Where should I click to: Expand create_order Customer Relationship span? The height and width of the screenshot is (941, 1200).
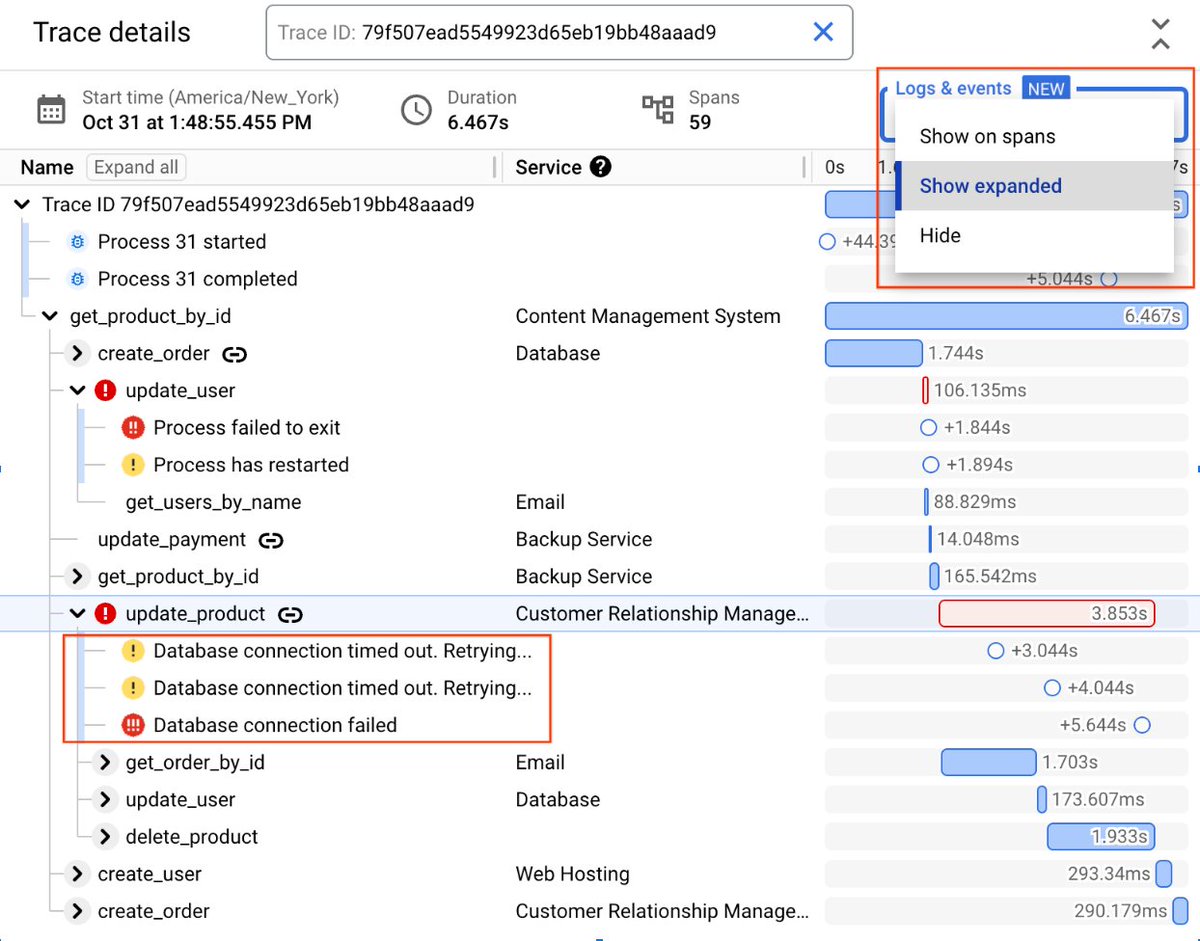point(77,911)
